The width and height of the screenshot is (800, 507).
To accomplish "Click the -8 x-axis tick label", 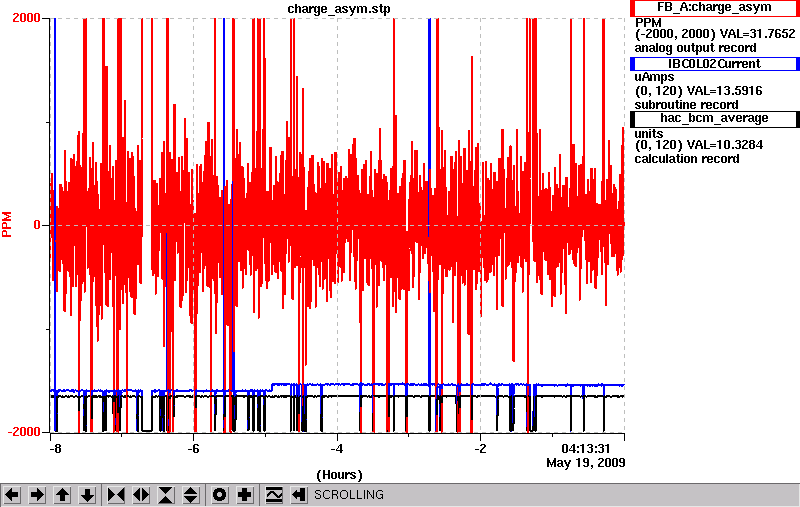I will point(55,449).
